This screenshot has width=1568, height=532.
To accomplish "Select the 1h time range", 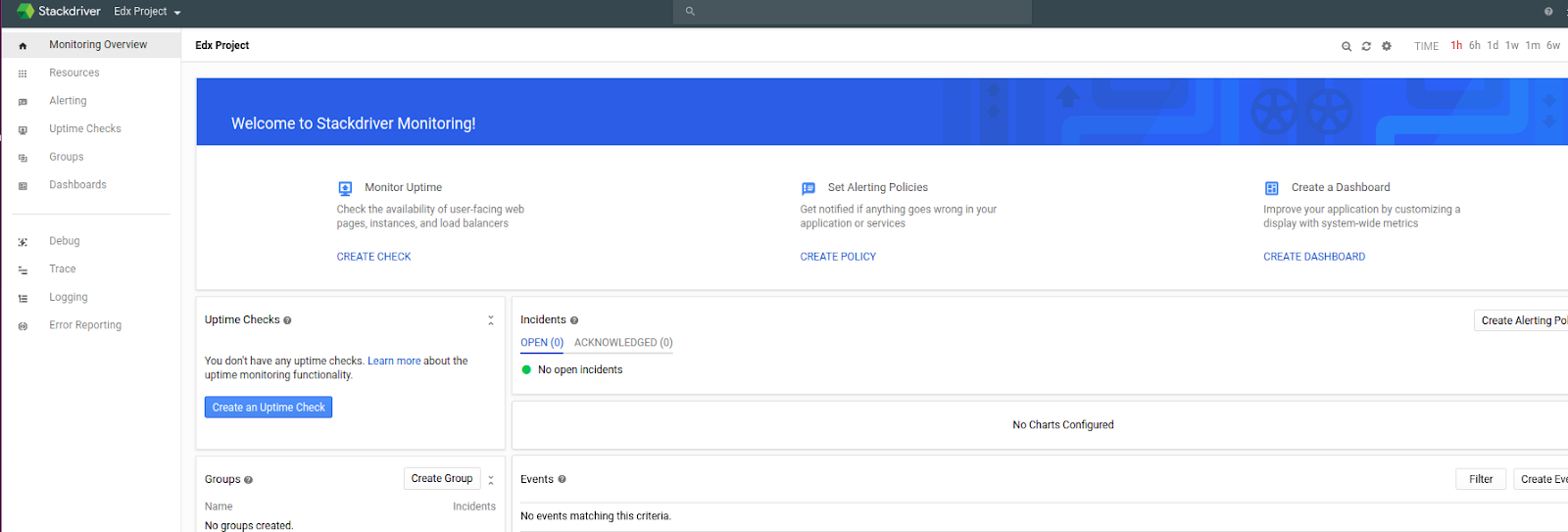I will (1456, 45).
